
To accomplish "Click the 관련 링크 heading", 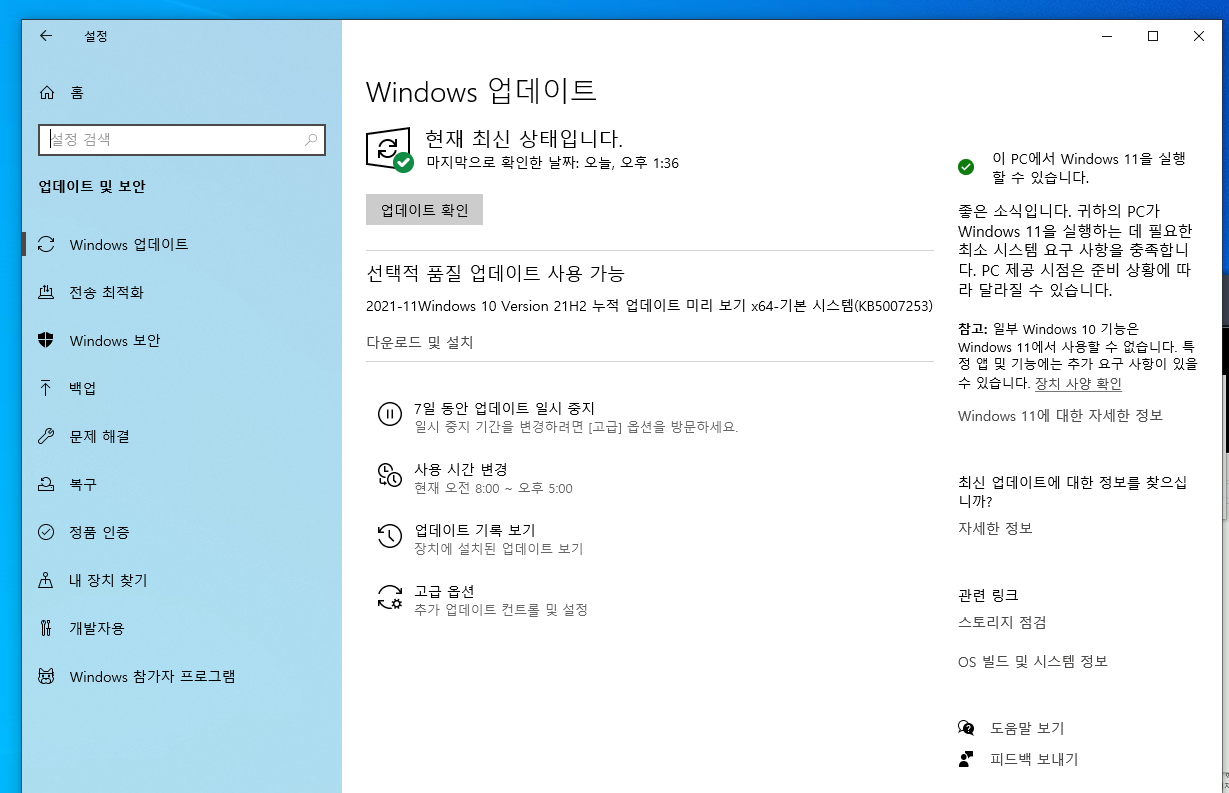I will [x=988, y=595].
